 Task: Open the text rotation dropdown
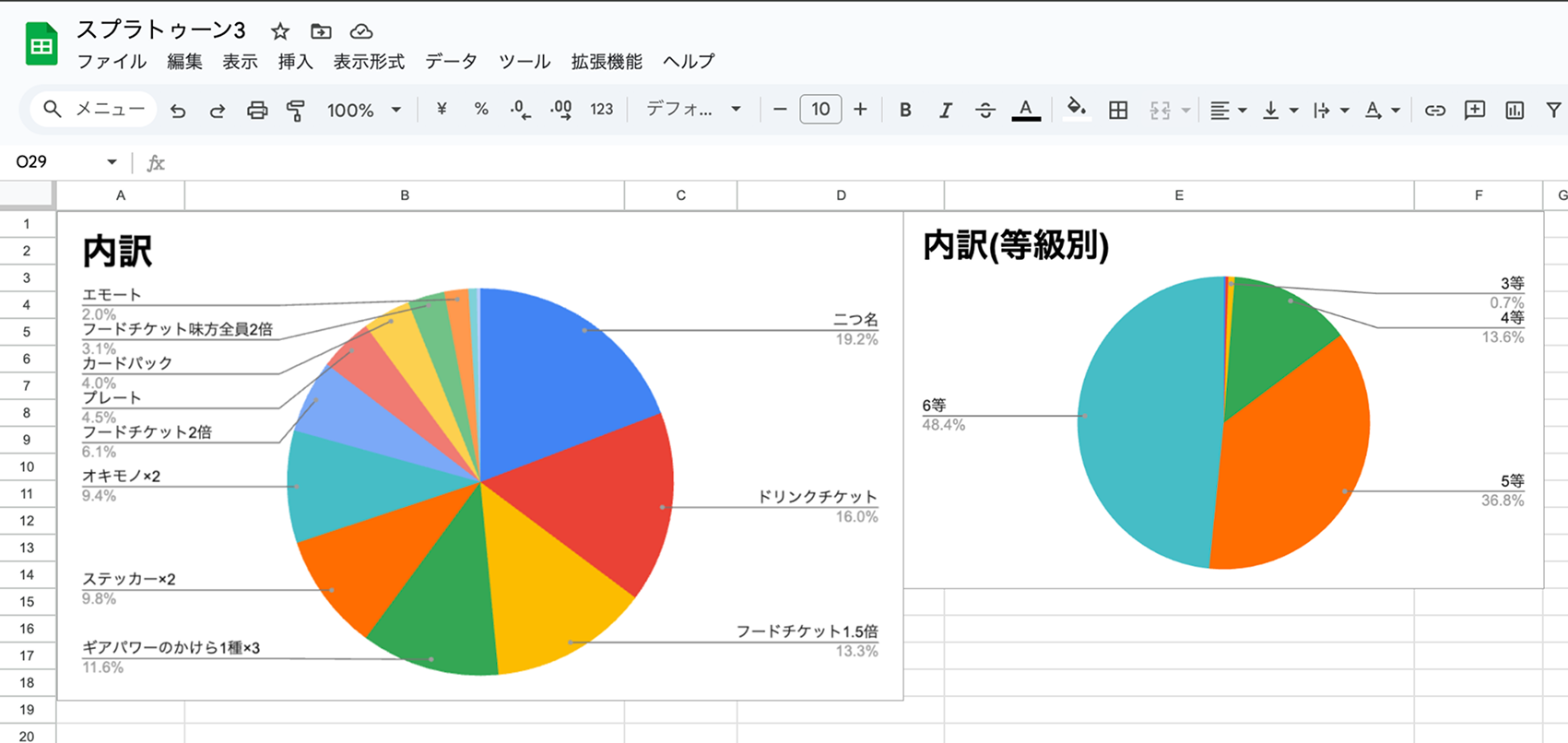pos(1383,111)
